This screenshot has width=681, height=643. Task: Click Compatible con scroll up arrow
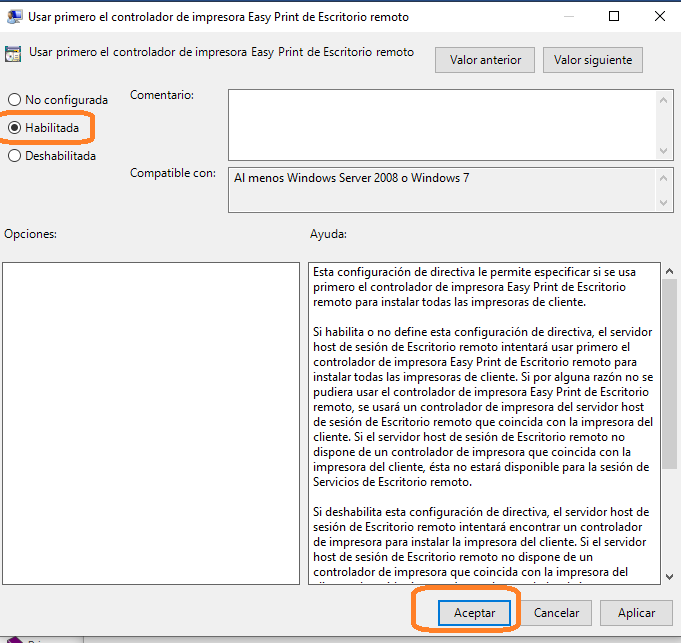tap(663, 178)
